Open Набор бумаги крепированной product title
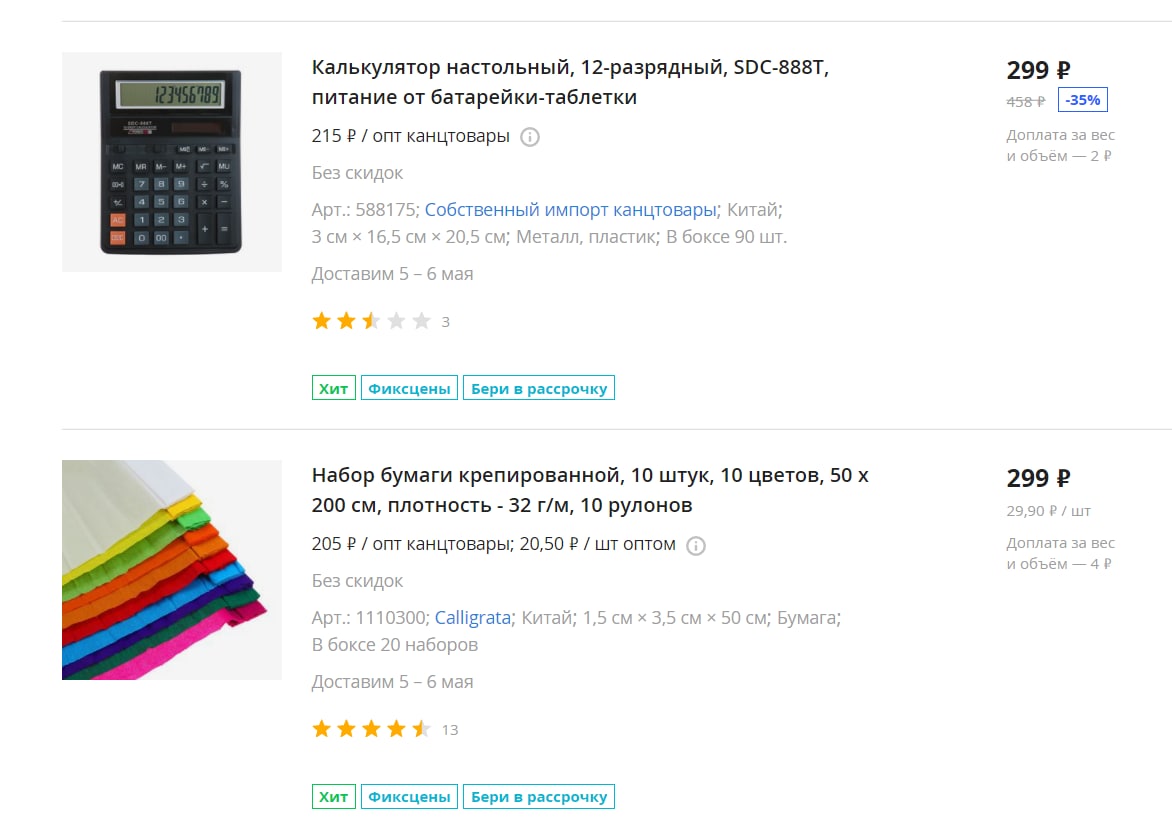Screen dimensions: 1172x832 coord(590,490)
